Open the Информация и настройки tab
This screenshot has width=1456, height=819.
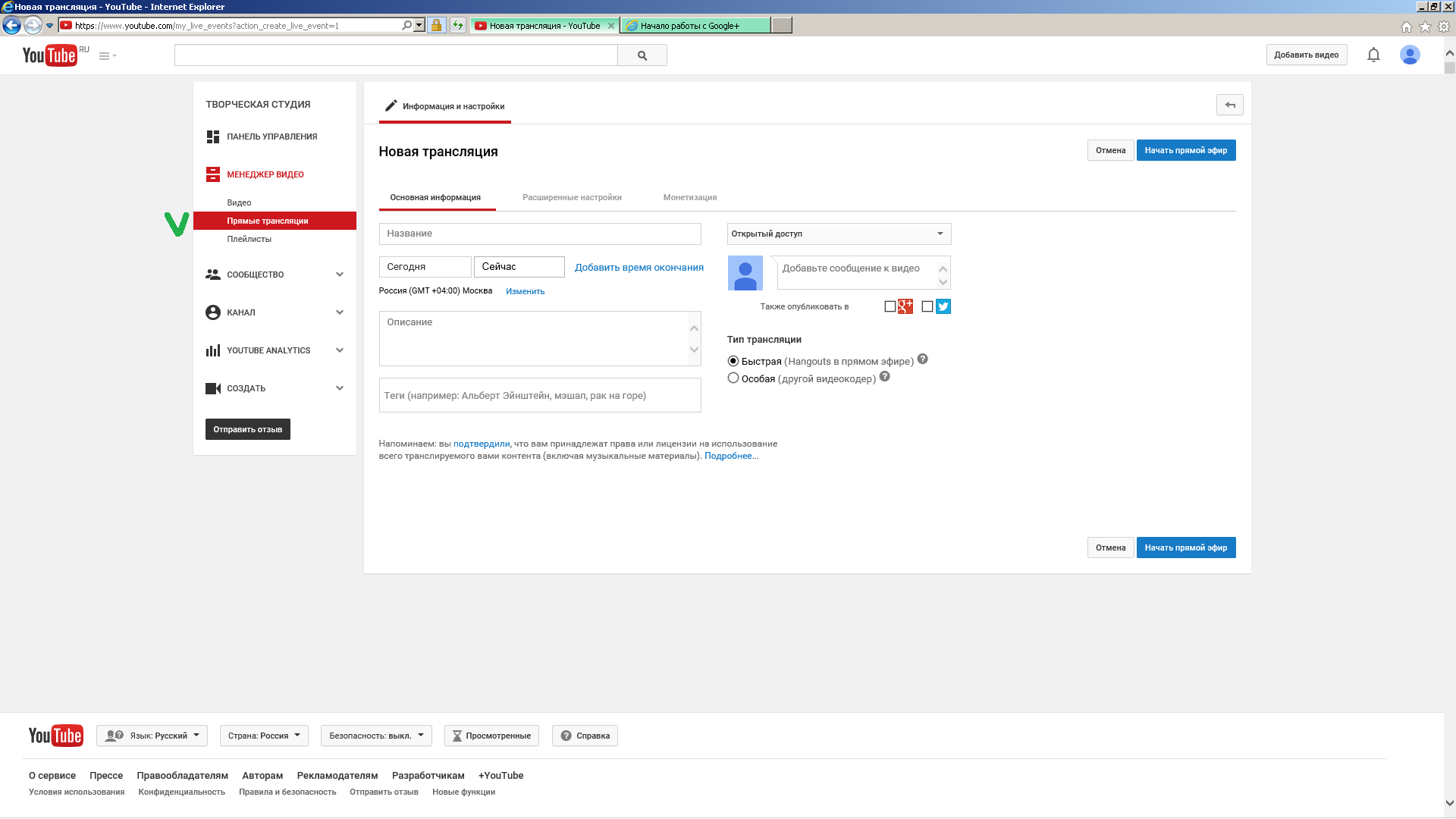click(x=445, y=106)
